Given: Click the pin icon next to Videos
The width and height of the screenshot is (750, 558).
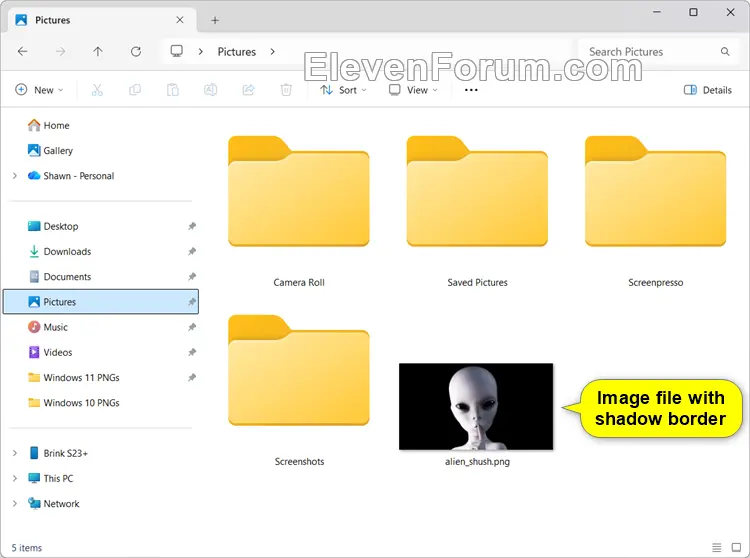Looking at the screenshot, I should 192,352.
